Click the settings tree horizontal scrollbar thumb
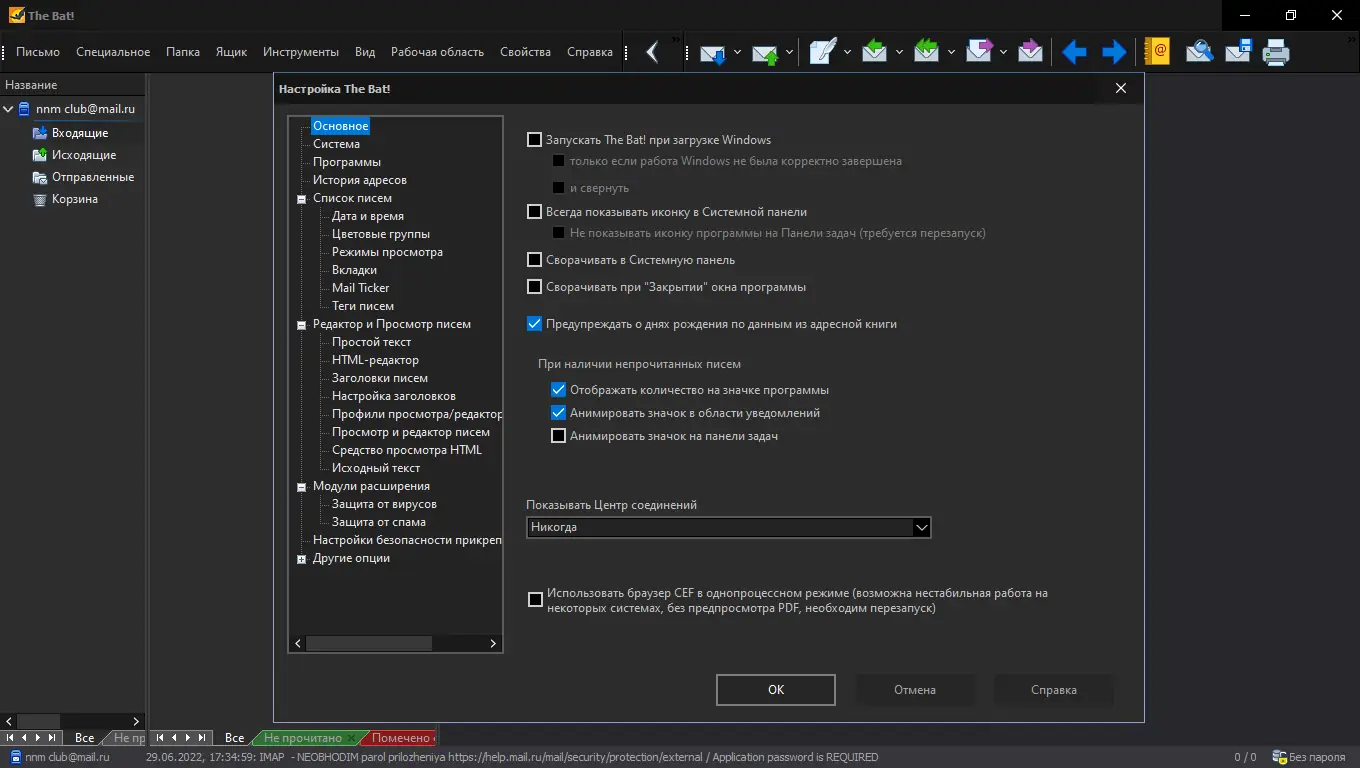Screen dimensions: 1360x768 coord(369,644)
